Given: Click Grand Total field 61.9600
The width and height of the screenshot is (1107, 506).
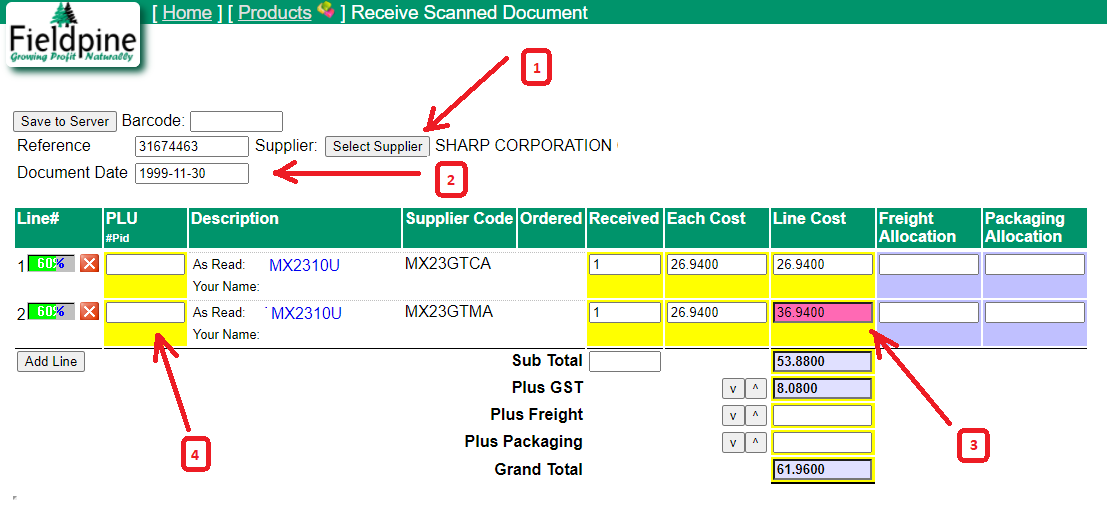Looking at the screenshot, I should click(822, 469).
